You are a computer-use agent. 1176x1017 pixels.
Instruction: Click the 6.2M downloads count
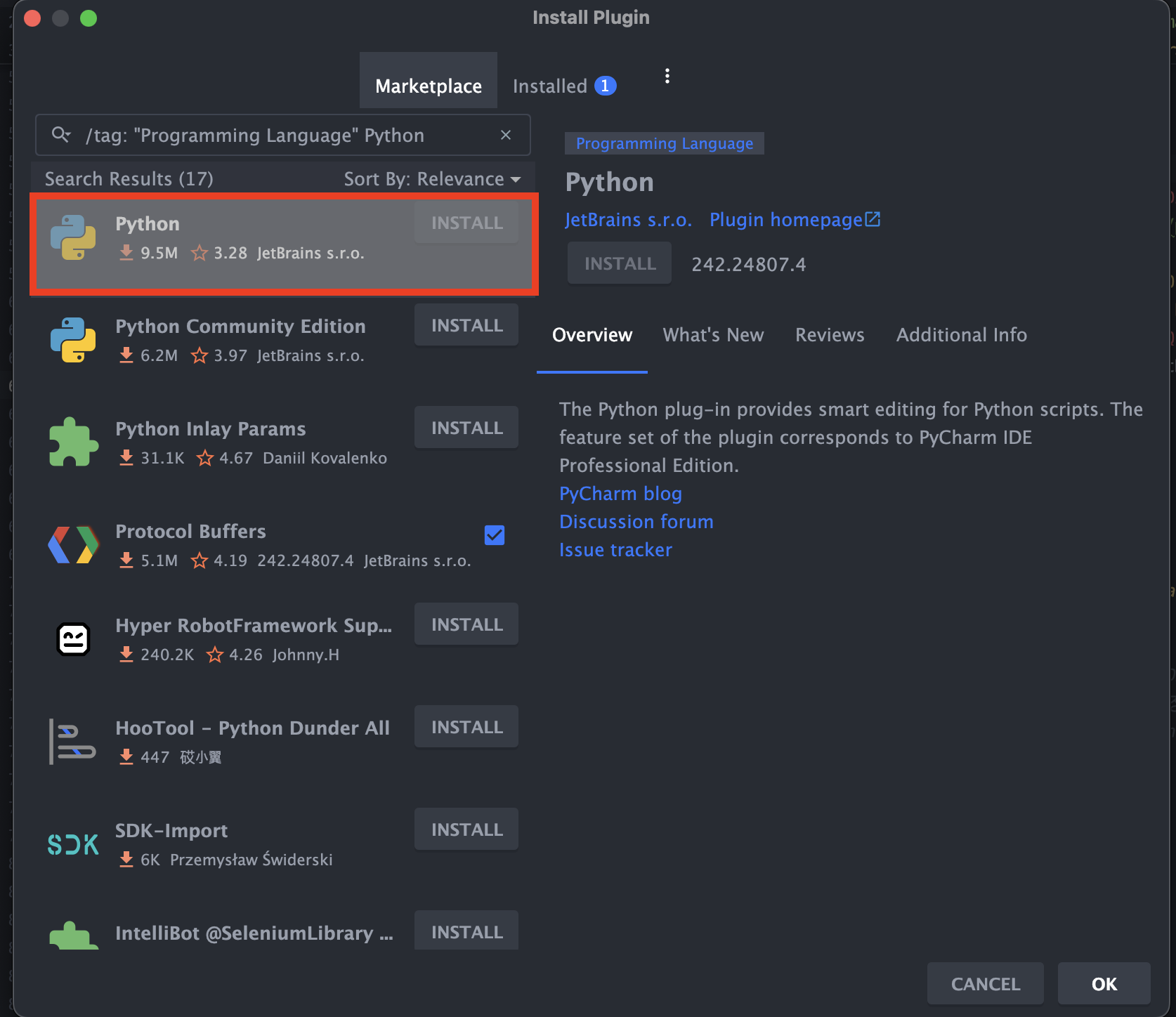coord(159,355)
